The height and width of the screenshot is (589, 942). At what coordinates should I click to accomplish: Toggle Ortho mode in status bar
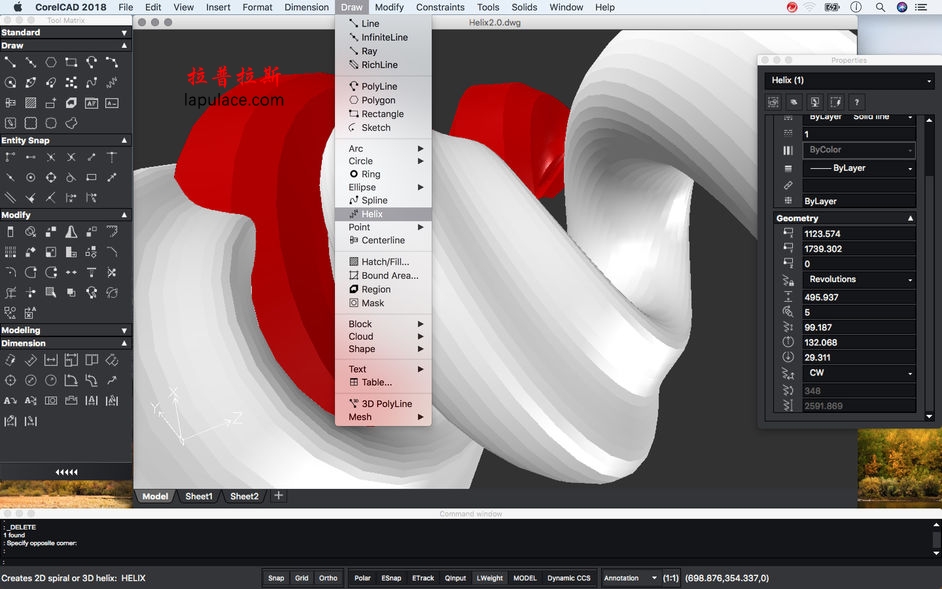[x=328, y=578]
